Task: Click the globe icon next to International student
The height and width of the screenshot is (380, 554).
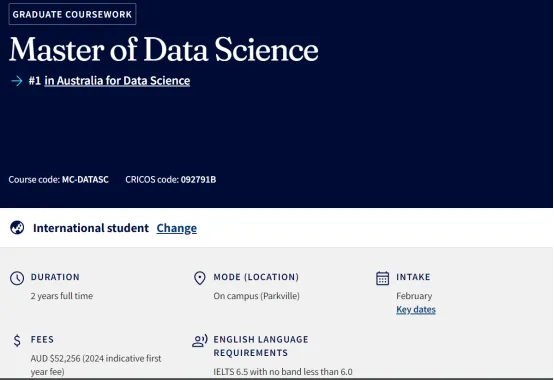Action: point(17,228)
